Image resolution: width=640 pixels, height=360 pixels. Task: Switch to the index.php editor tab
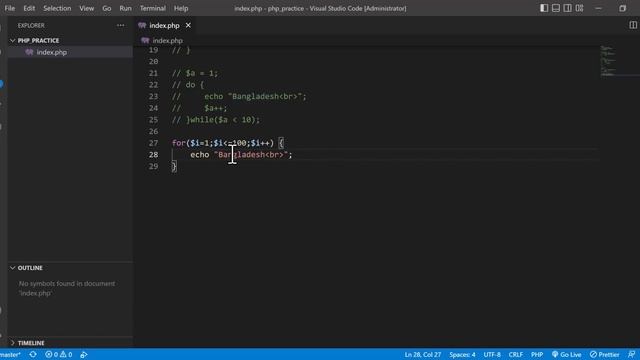(164, 25)
